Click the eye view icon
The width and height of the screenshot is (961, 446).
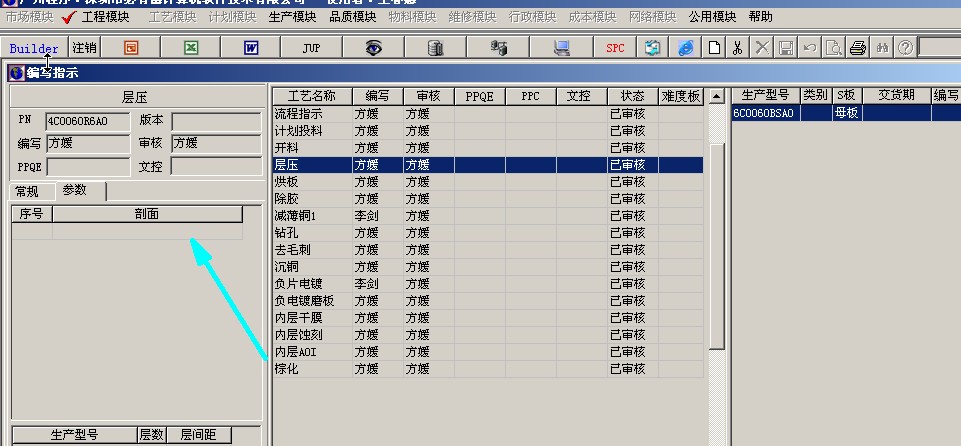(x=373, y=48)
